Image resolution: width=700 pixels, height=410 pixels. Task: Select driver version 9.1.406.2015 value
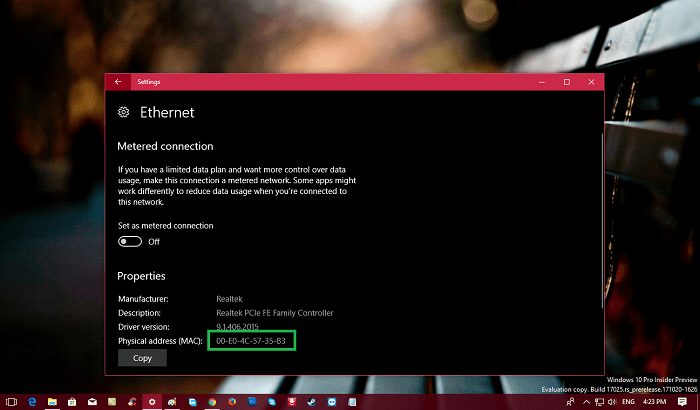coord(237,326)
